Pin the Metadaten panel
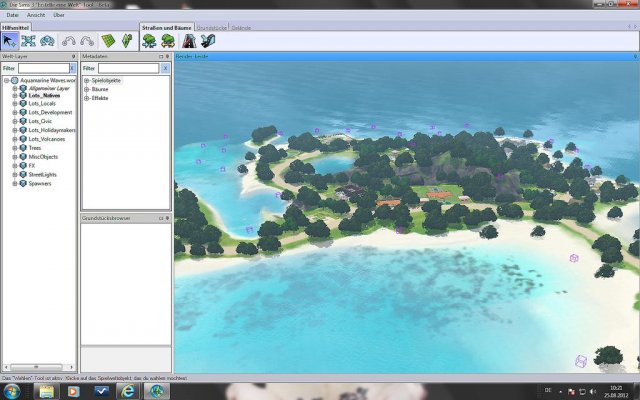This screenshot has width=640, height=400. [x=167, y=56]
